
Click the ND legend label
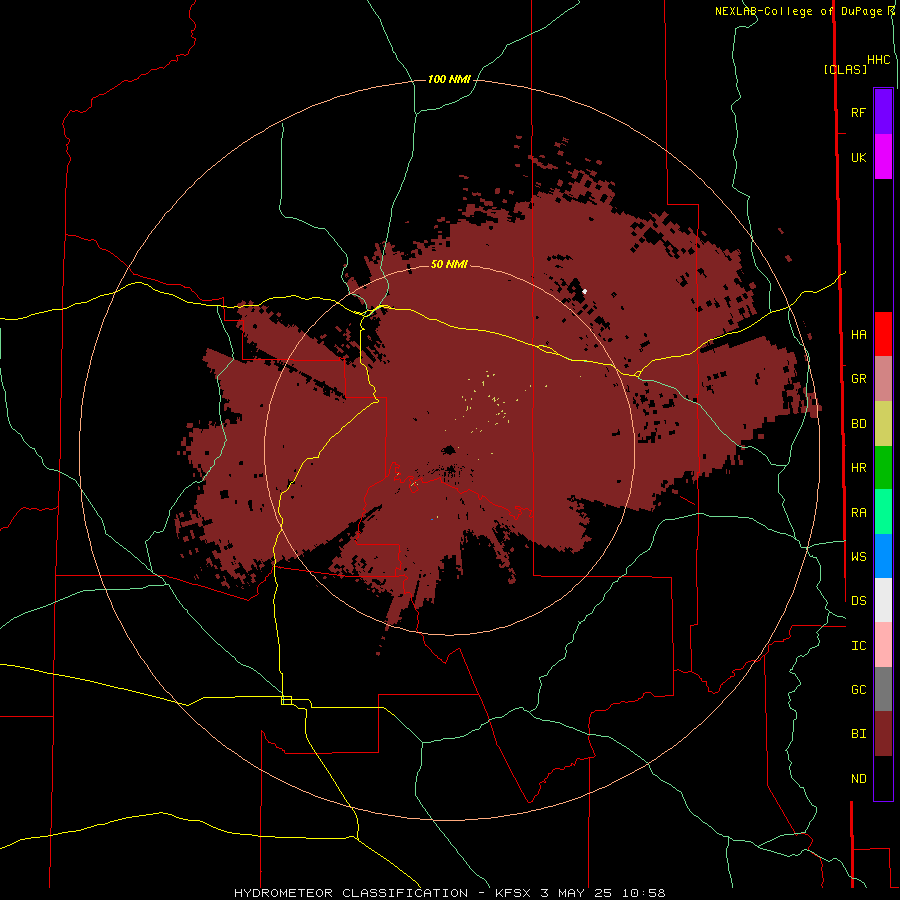[x=858, y=779]
